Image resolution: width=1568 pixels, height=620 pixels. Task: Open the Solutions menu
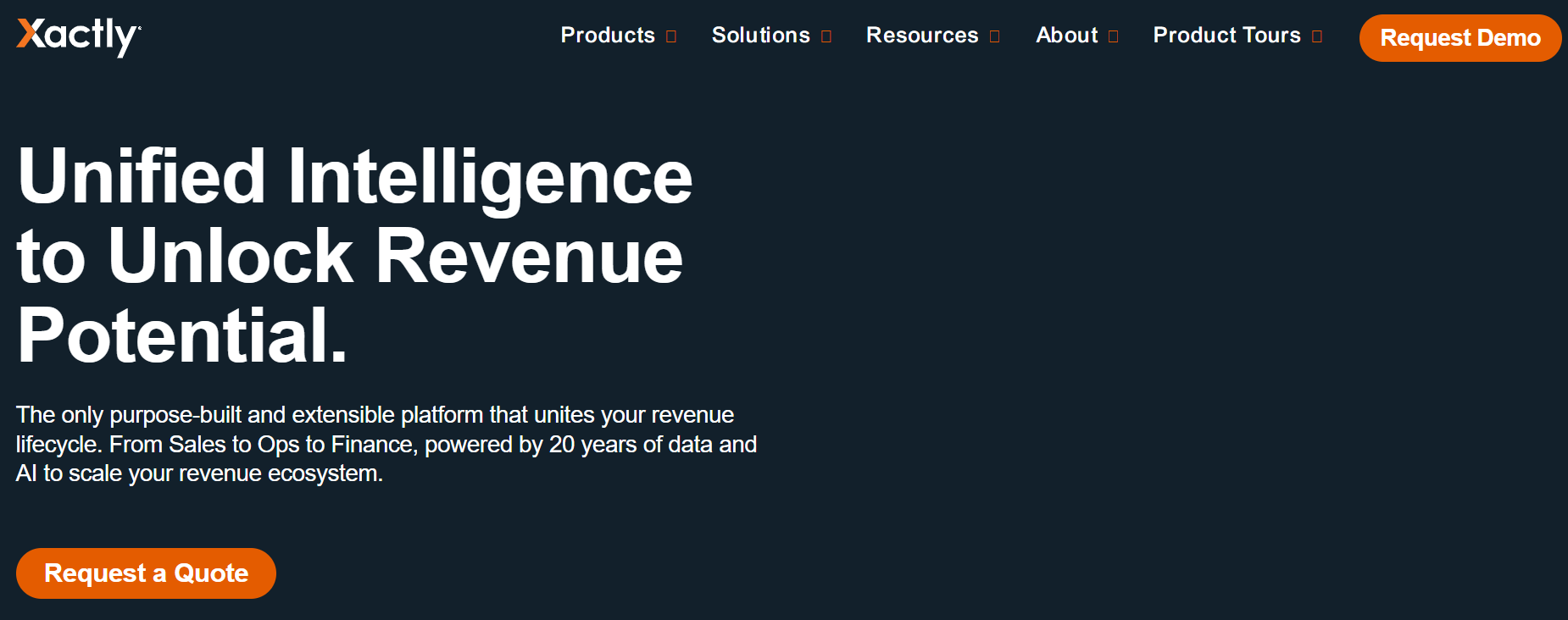pyautogui.click(x=760, y=36)
